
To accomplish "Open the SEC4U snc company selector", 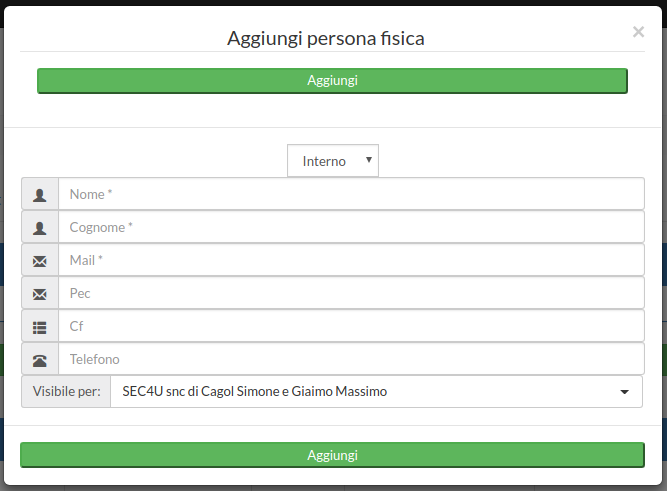I will (376, 391).
